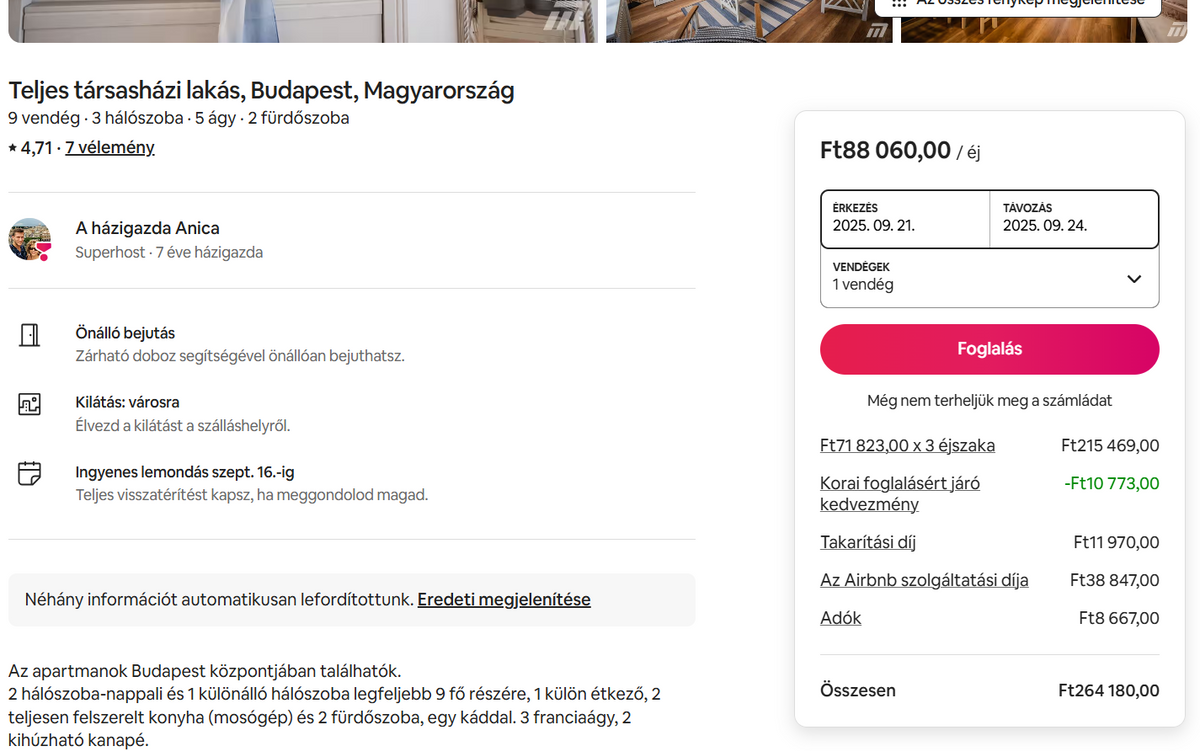Click the free cancellation calendar icon
Viewport: 1200px width, 751px height.
pyautogui.click(x=30, y=473)
